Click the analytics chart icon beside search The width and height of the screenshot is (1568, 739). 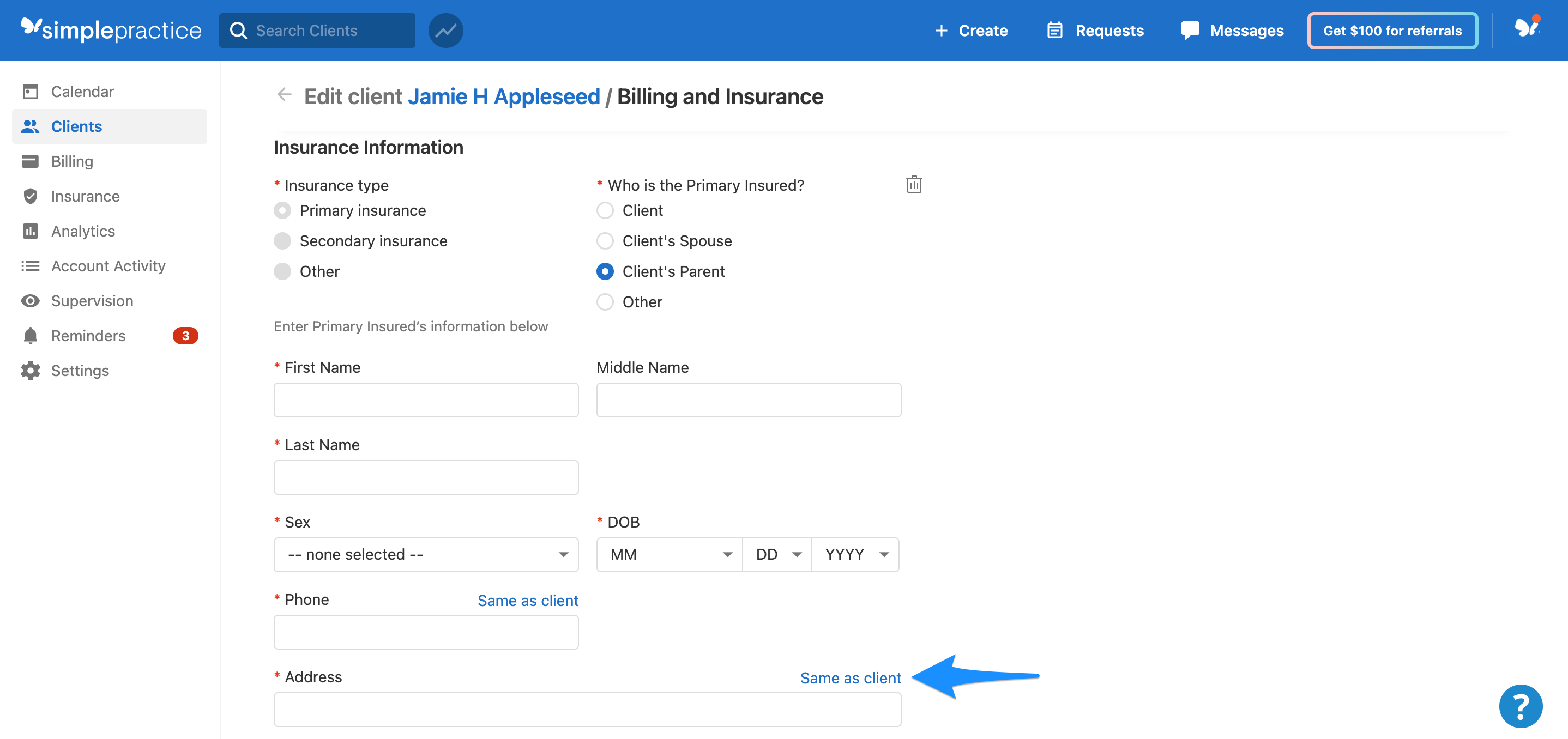(x=445, y=30)
